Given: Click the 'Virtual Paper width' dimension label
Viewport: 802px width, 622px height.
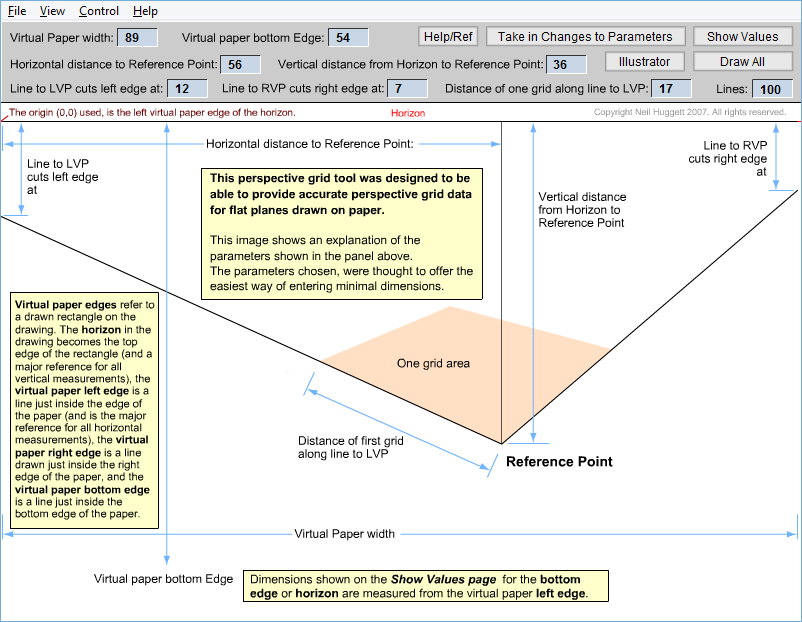Looking at the screenshot, I should 344,534.
